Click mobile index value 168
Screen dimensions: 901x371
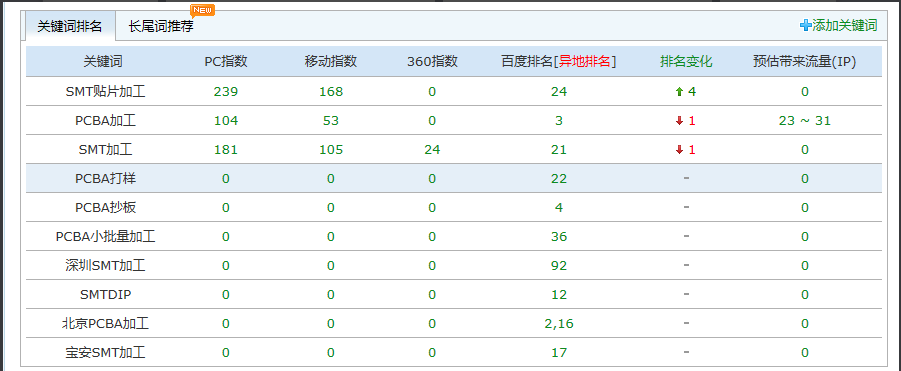click(331, 91)
